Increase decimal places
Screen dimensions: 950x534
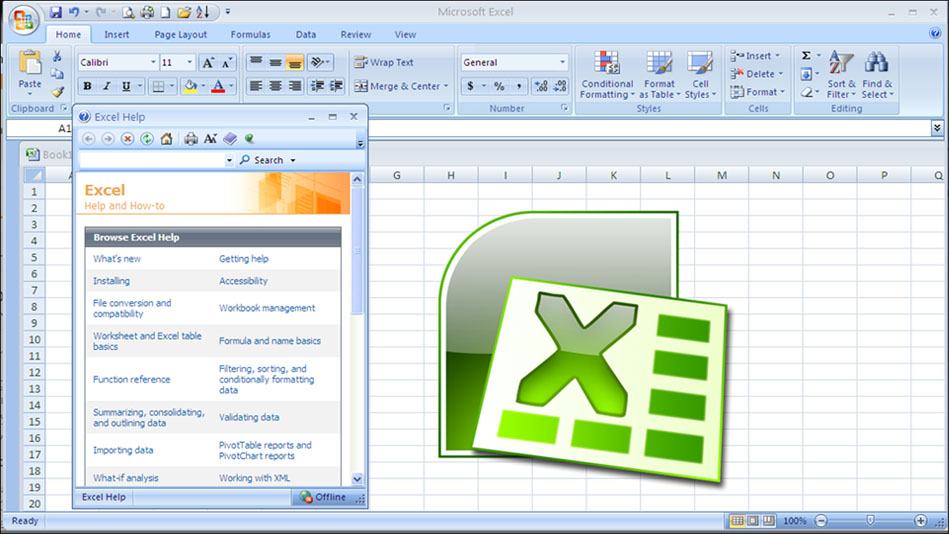[x=541, y=86]
